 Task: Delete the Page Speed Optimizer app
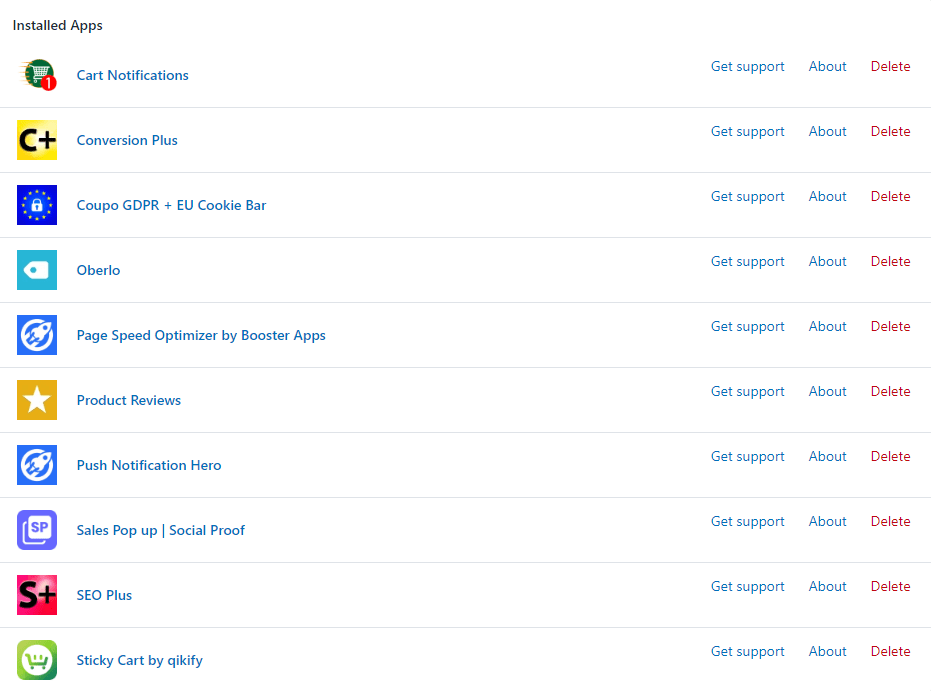pos(890,326)
